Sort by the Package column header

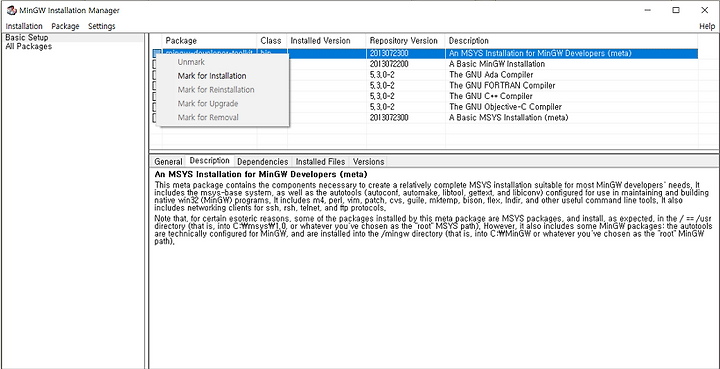(x=210, y=41)
